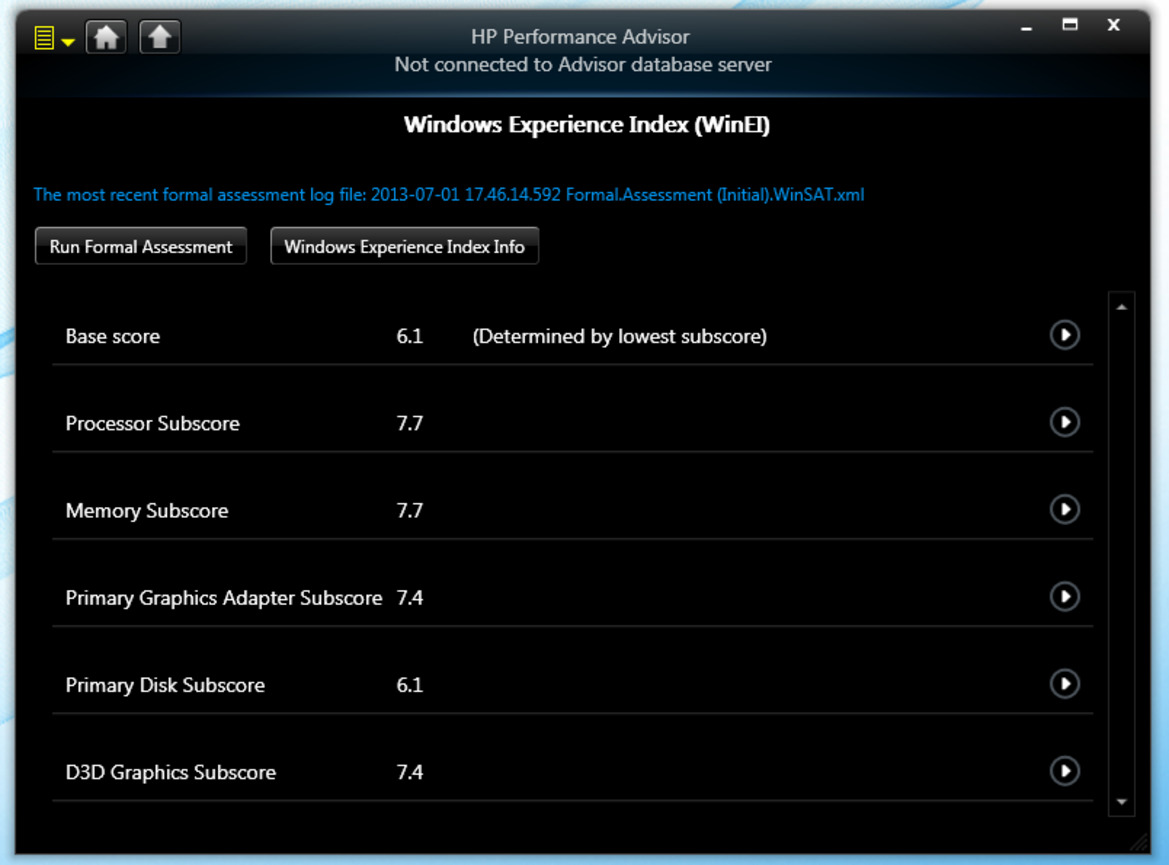
Task: Click the 'Determined by lowest subscore' note
Action: (620, 336)
